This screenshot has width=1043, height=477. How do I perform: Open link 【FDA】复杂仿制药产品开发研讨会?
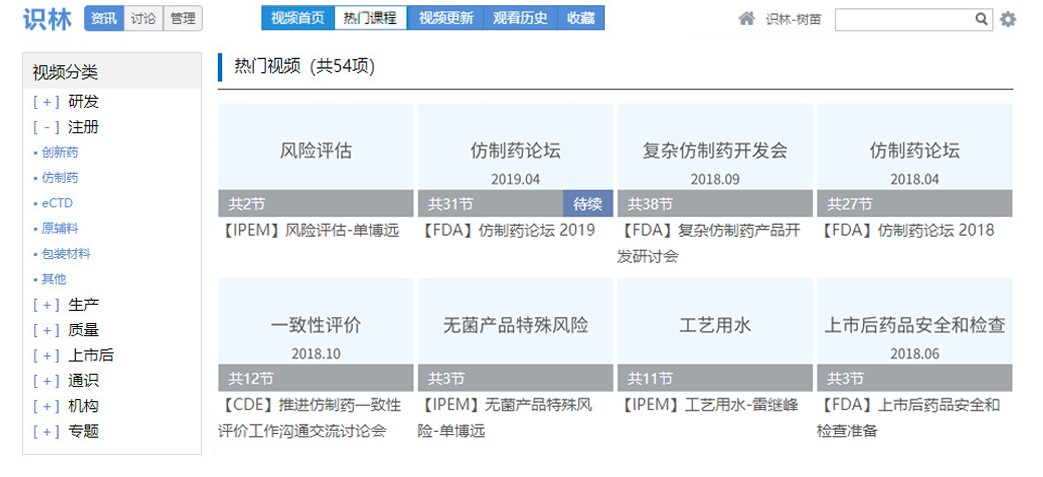click(709, 243)
